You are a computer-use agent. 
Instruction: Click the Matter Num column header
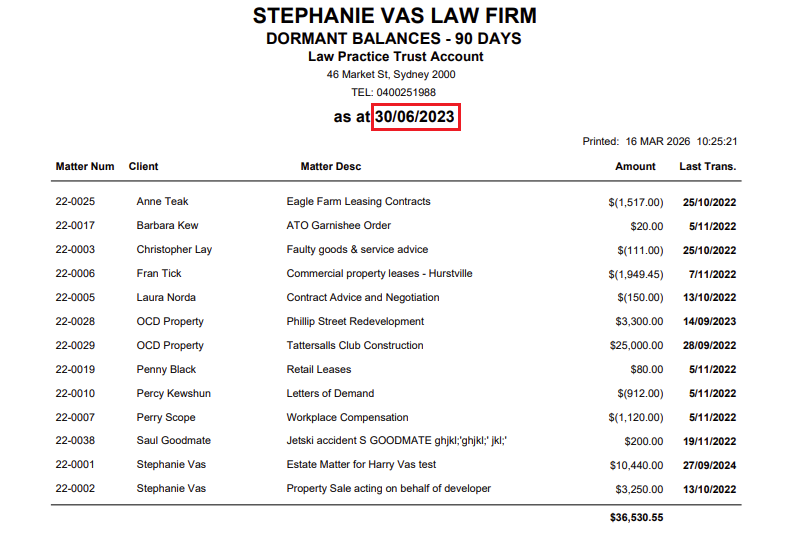coord(85,166)
